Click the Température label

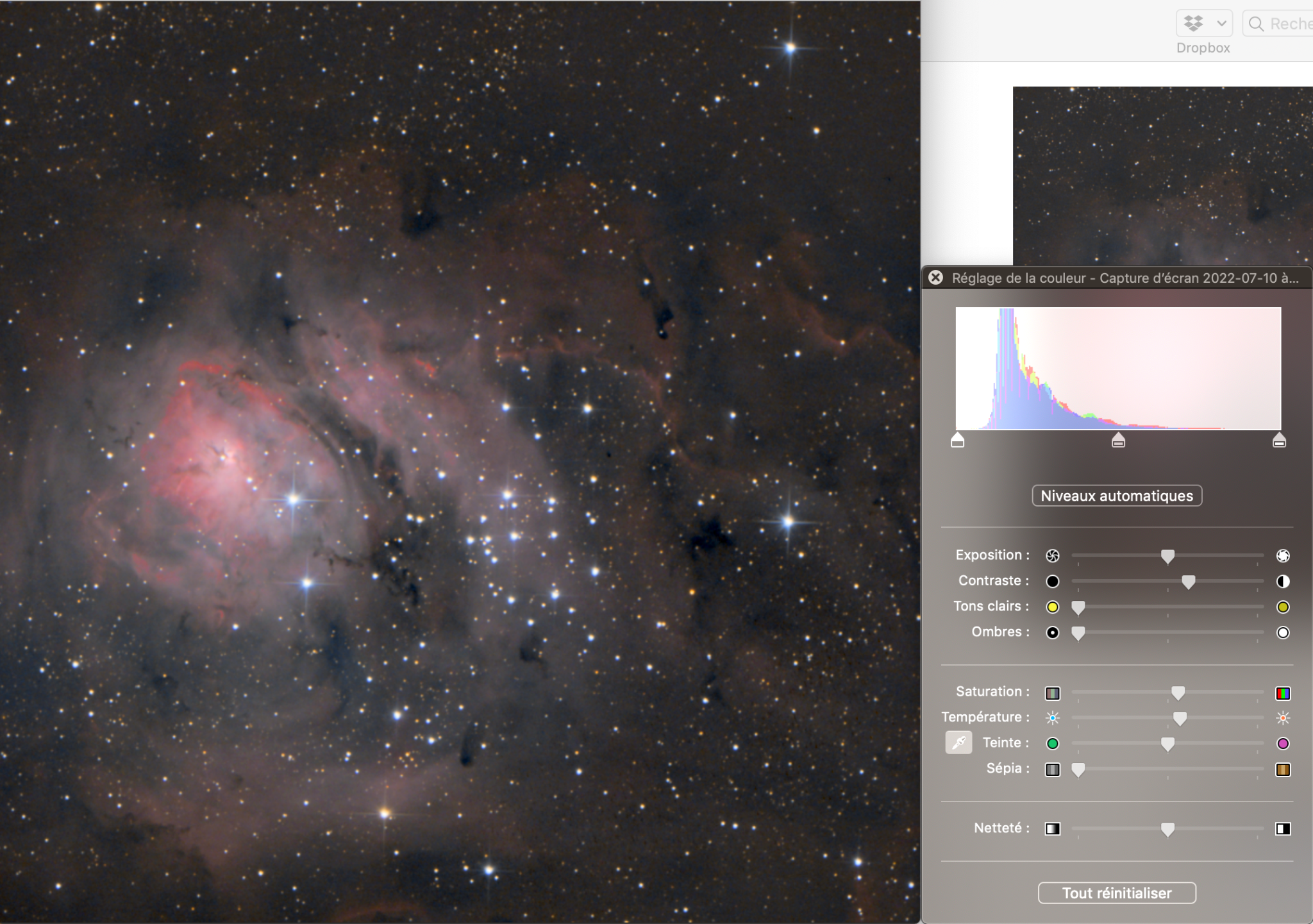pos(985,718)
